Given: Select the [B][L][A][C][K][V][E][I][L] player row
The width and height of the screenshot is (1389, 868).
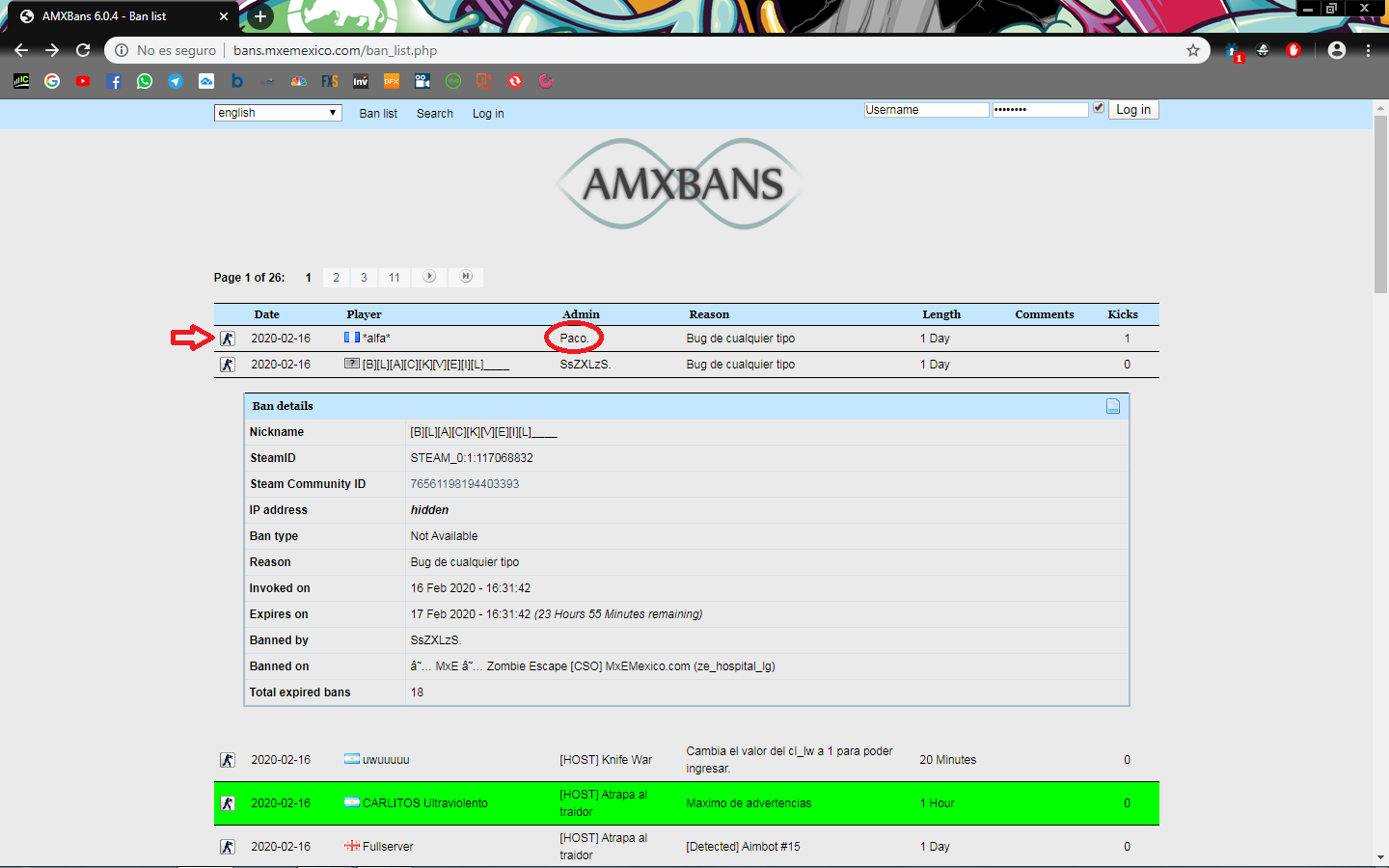Looking at the screenshot, I should tap(687, 365).
